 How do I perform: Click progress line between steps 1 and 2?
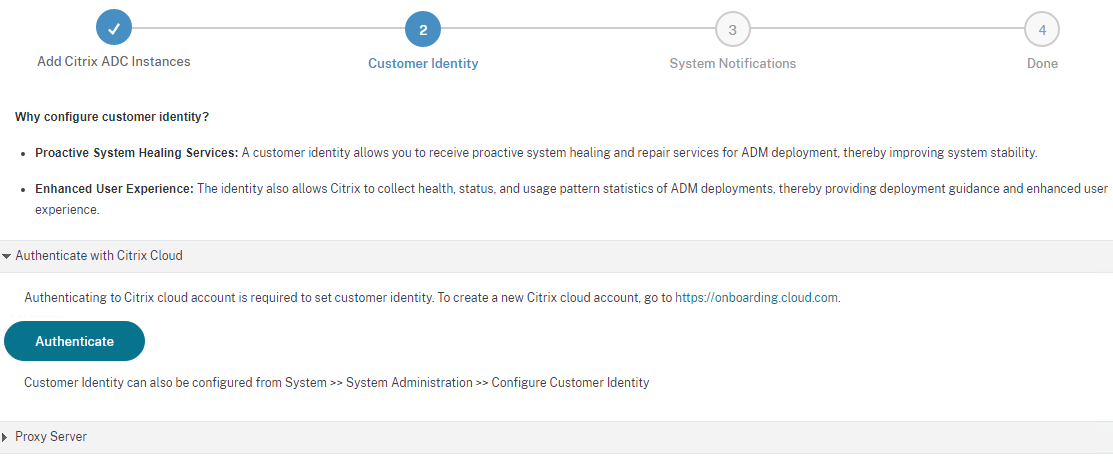[x=268, y=29]
